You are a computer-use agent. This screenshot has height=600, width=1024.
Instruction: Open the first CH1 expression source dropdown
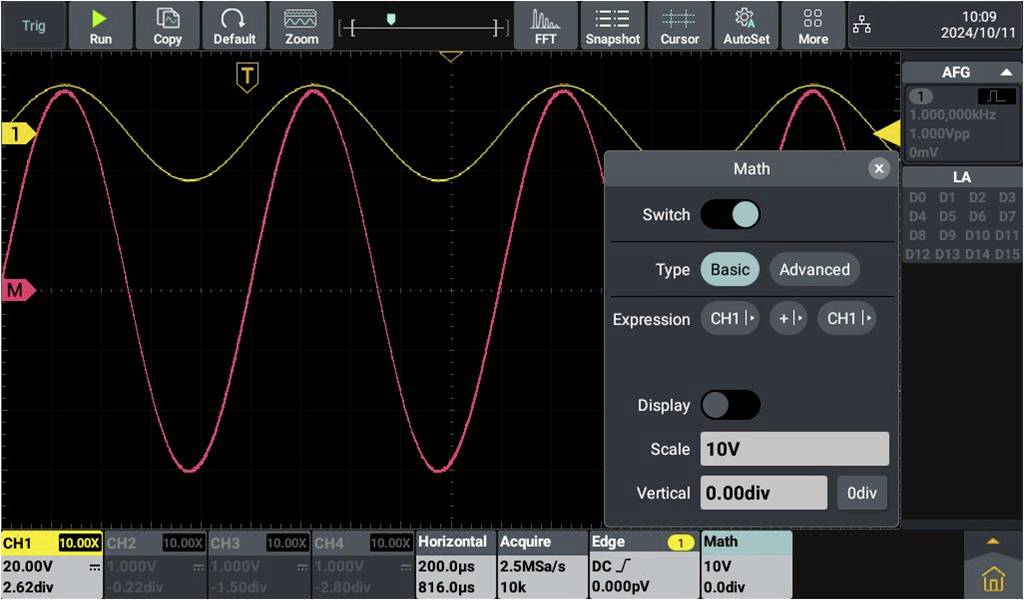[730, 318]
